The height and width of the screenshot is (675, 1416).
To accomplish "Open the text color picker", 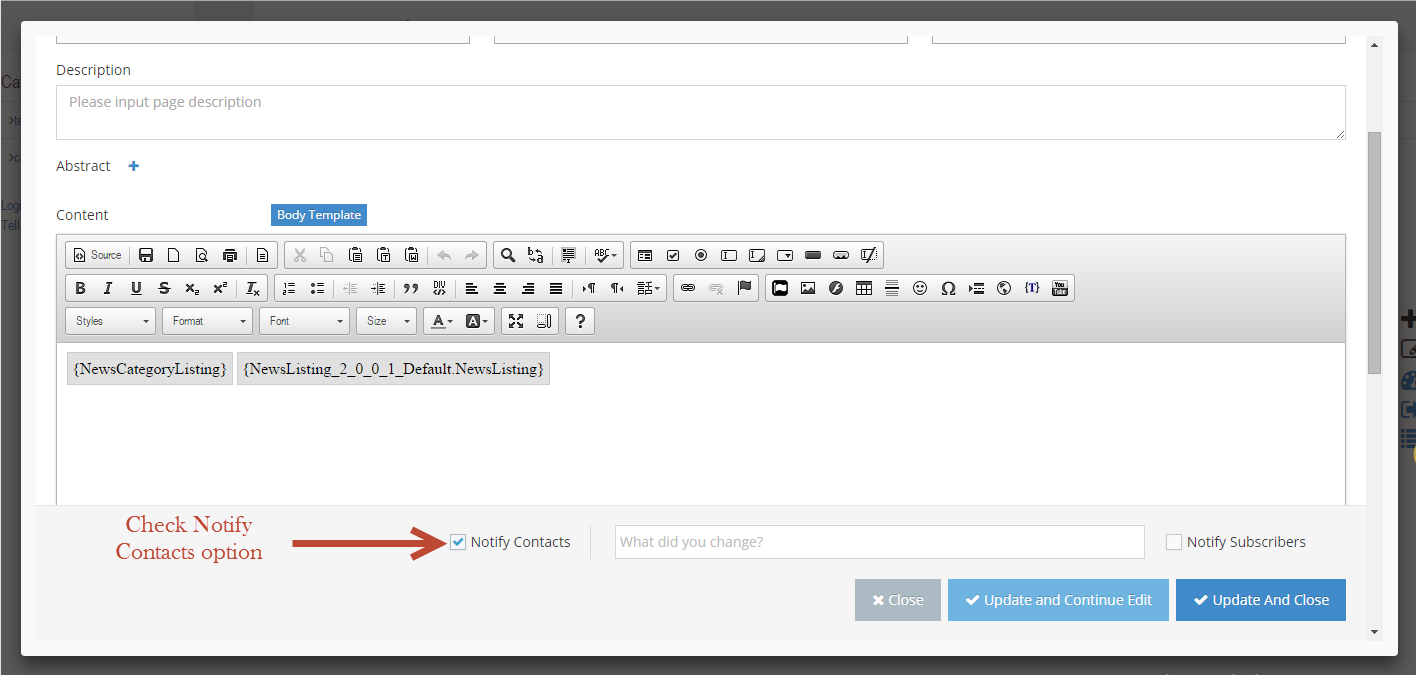I will [x=441, y=321].
